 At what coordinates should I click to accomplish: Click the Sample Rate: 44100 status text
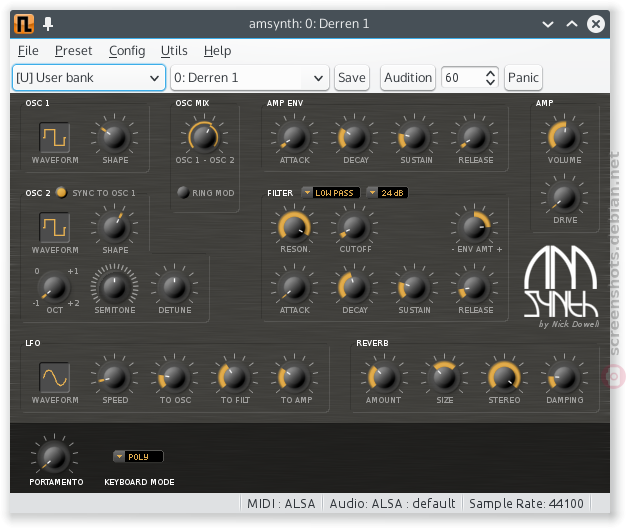tap(526, 503)
